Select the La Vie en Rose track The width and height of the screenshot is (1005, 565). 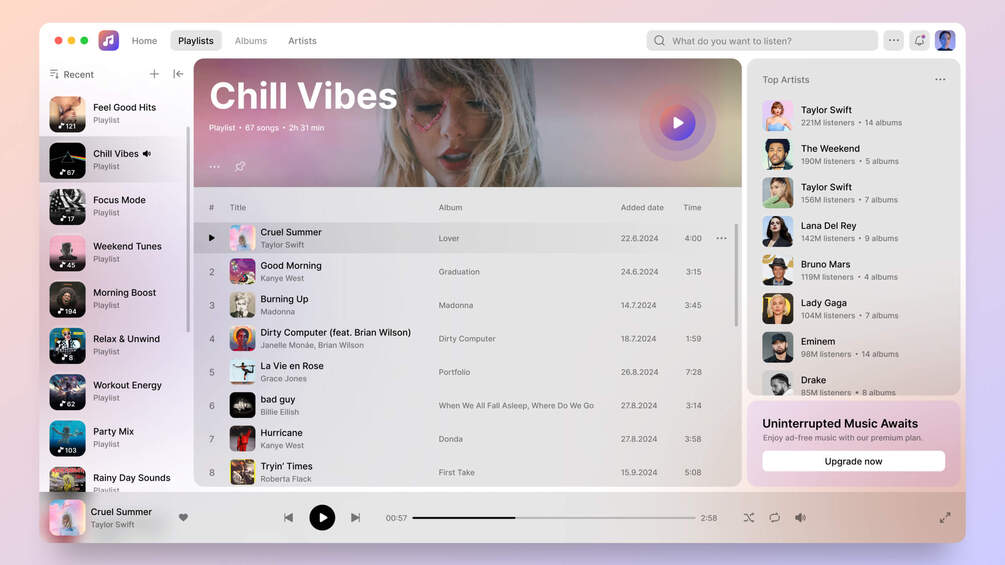click(465, 372)
